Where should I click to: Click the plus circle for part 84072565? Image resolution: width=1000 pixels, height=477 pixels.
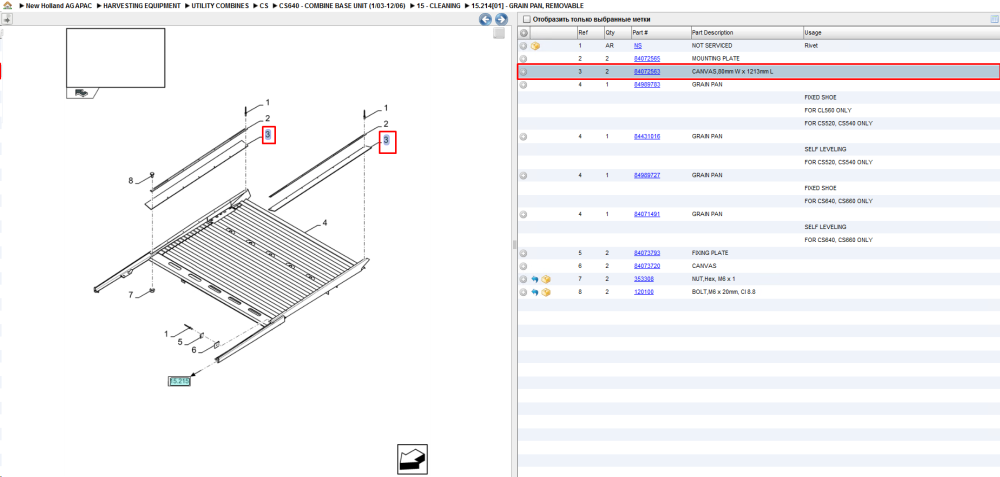pos(524,59)
